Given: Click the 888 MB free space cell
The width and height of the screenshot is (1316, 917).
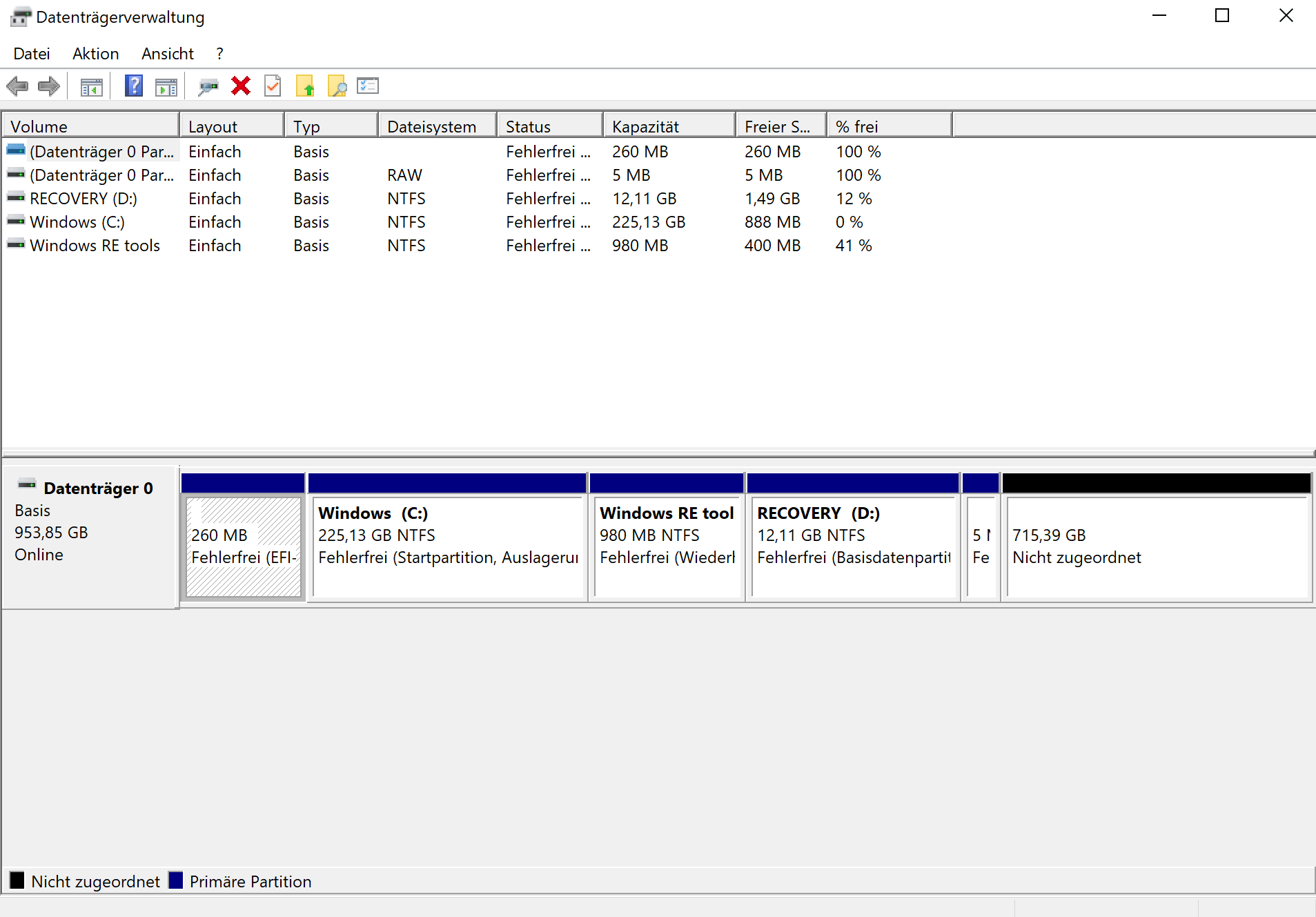Looking at the screenshot, I should pos(773,222).
